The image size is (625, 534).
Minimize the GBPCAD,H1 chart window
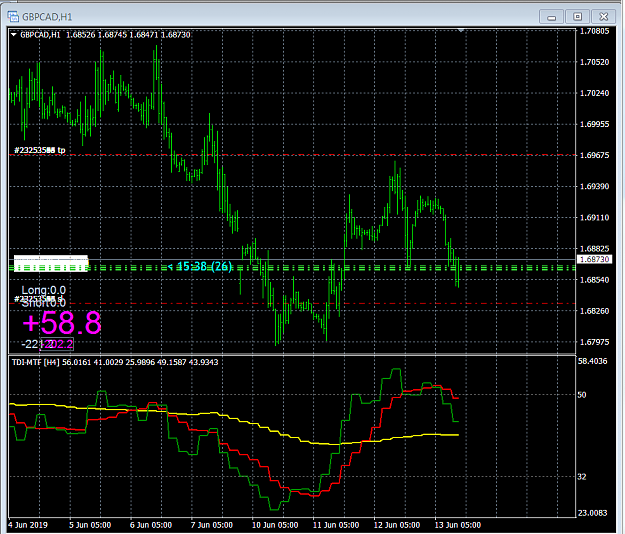(552, 17)
